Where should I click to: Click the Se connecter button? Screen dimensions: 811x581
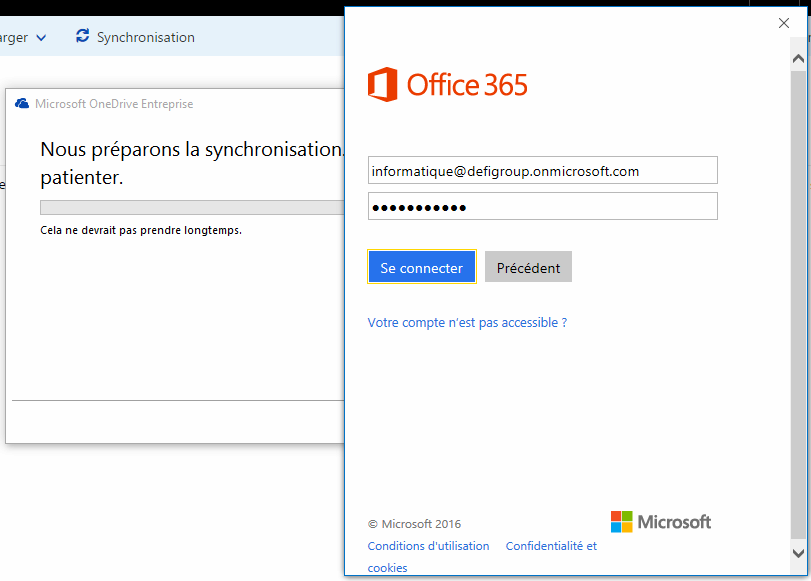pyautogui.click(x=422, y=267)
